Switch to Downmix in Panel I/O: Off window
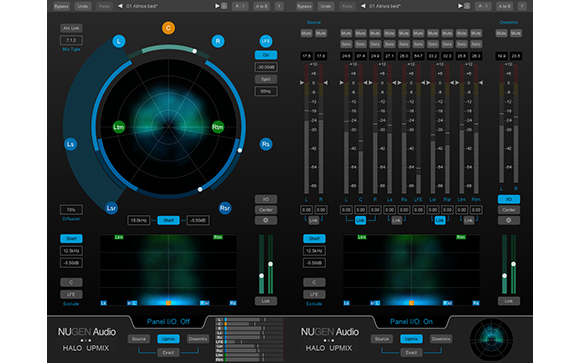Image resolution: width=580 pixels, height=363 pixels. pyautogui.click(x=198, y=339)
